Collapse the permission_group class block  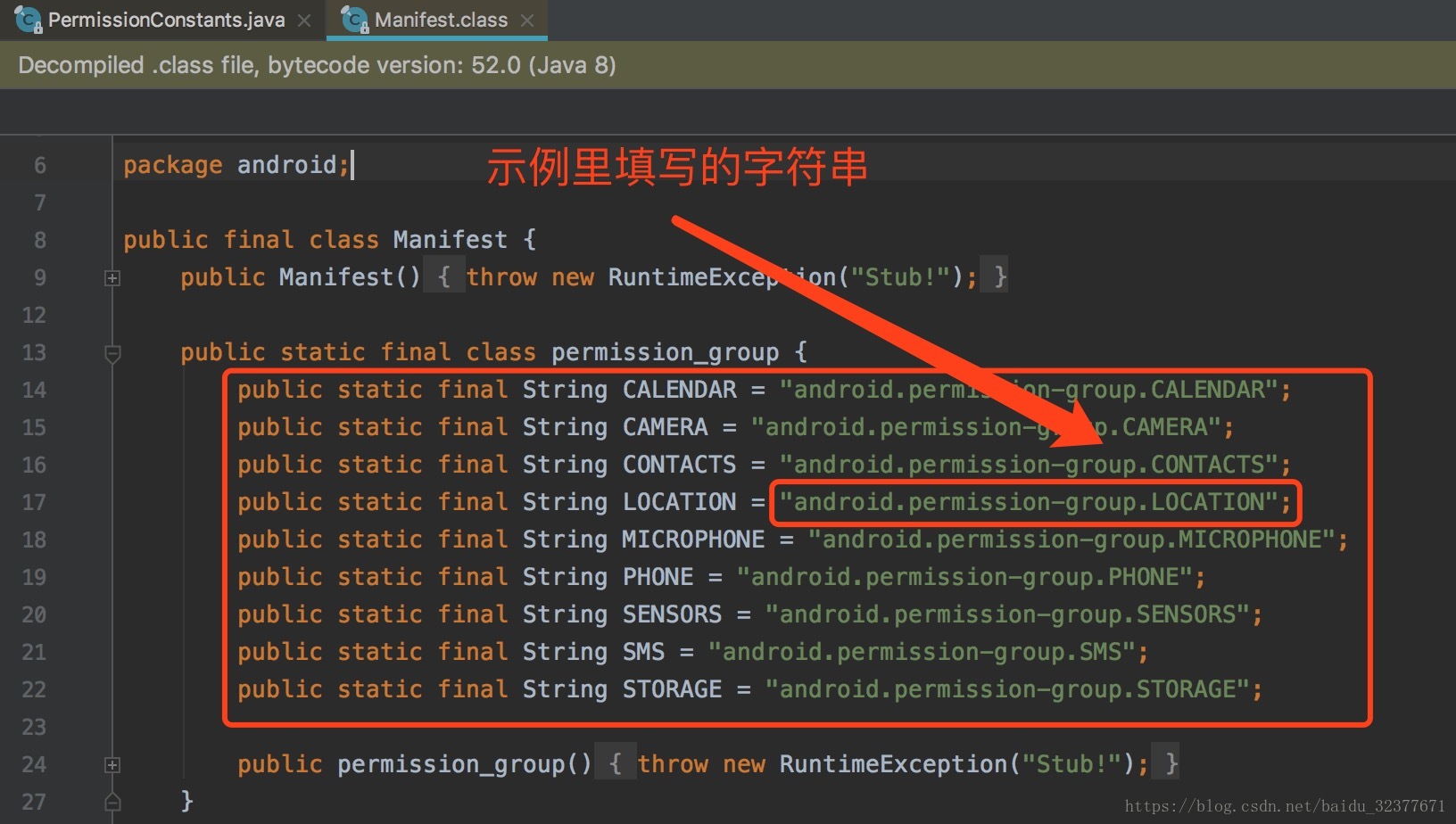coord(112,353)
